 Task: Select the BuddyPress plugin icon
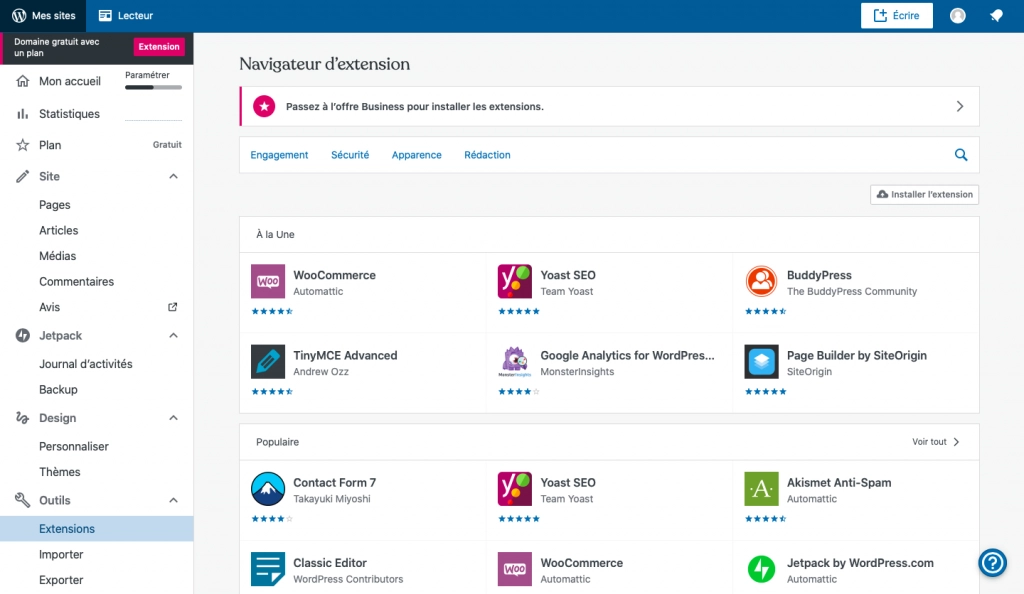(x=761, y=281)
